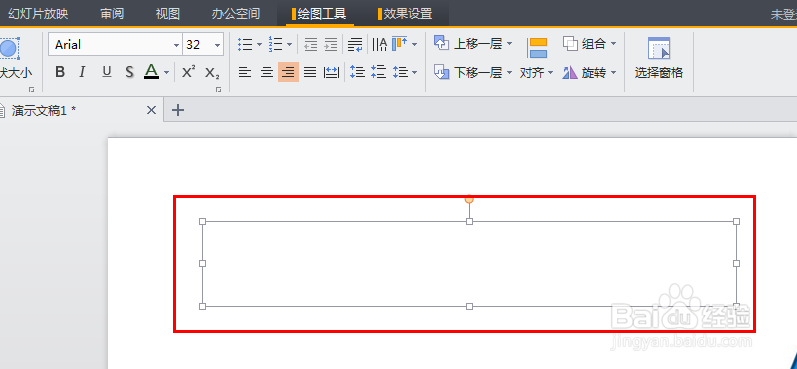The image size is (797, 369).
Task: Click the text direction icon
Action: (379, 45)
